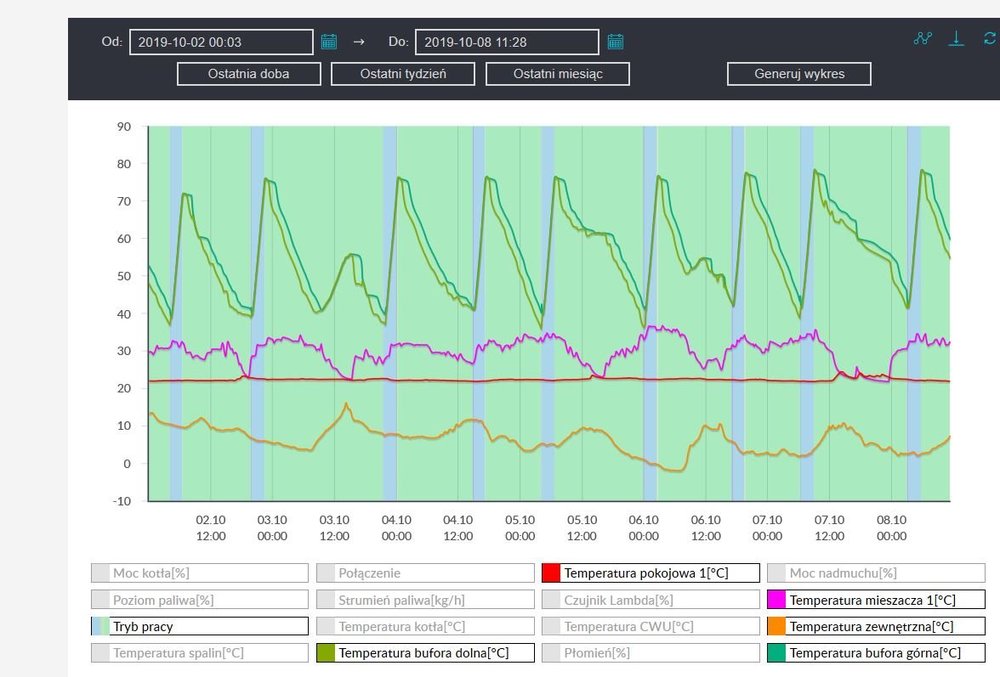Viewport: 1000px width, 677px height.
Task: Click the download chart data icon
Action: (957, 39)
